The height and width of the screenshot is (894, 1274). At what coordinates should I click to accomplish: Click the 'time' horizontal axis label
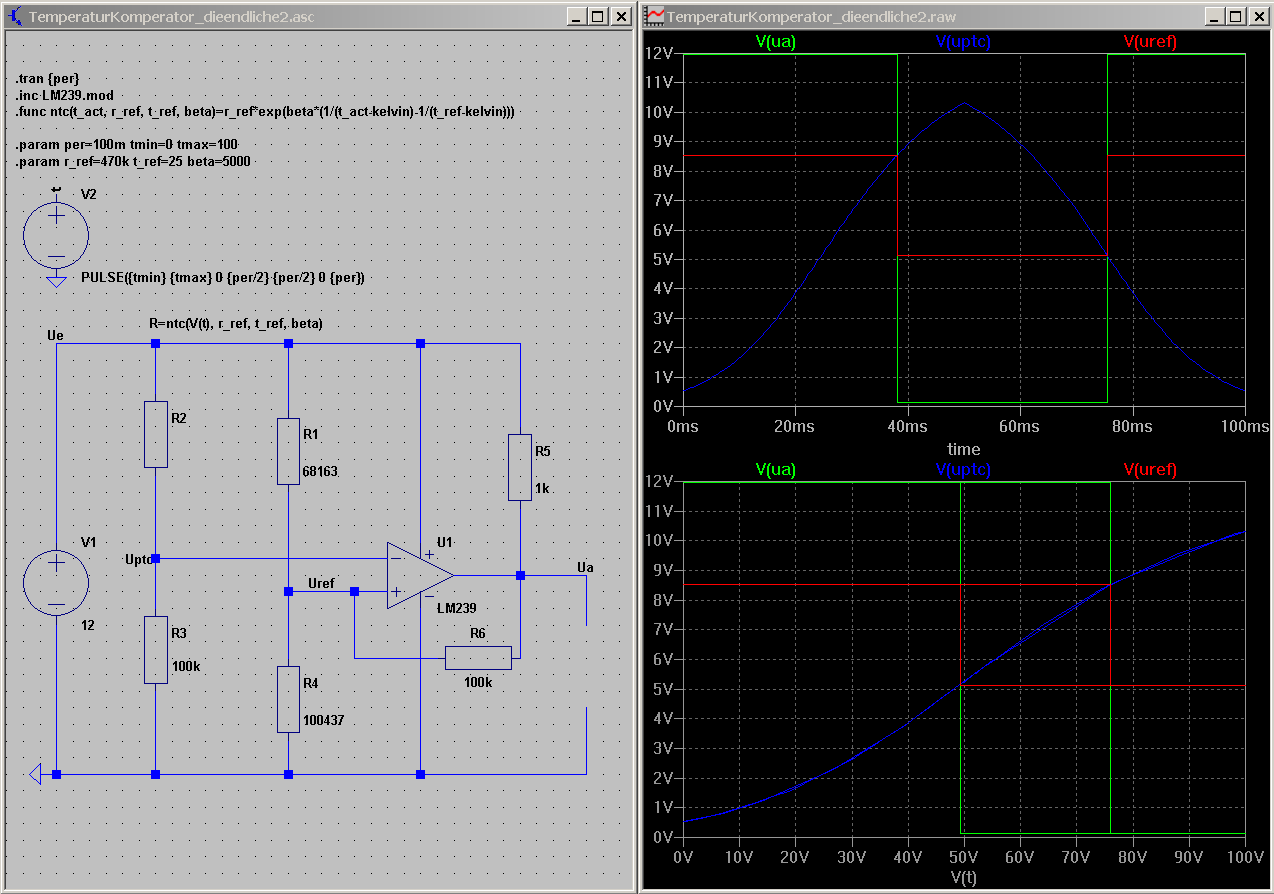point(964,449)
